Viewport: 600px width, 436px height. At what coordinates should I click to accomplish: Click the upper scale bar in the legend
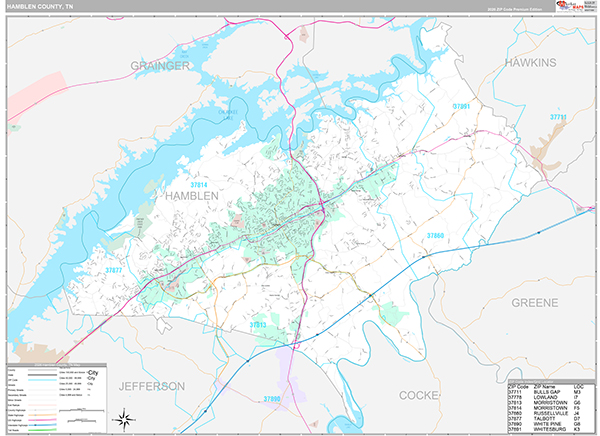point(82,410)
